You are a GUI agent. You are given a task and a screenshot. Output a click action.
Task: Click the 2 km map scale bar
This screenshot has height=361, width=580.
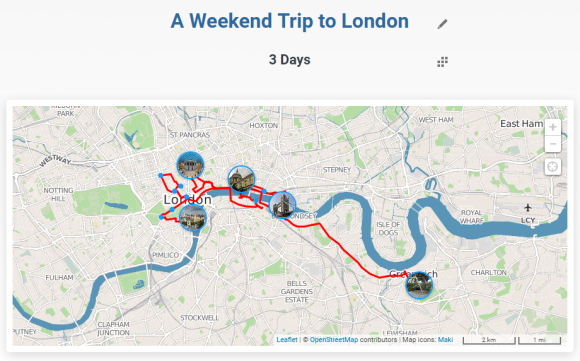(x=489, y=340)
